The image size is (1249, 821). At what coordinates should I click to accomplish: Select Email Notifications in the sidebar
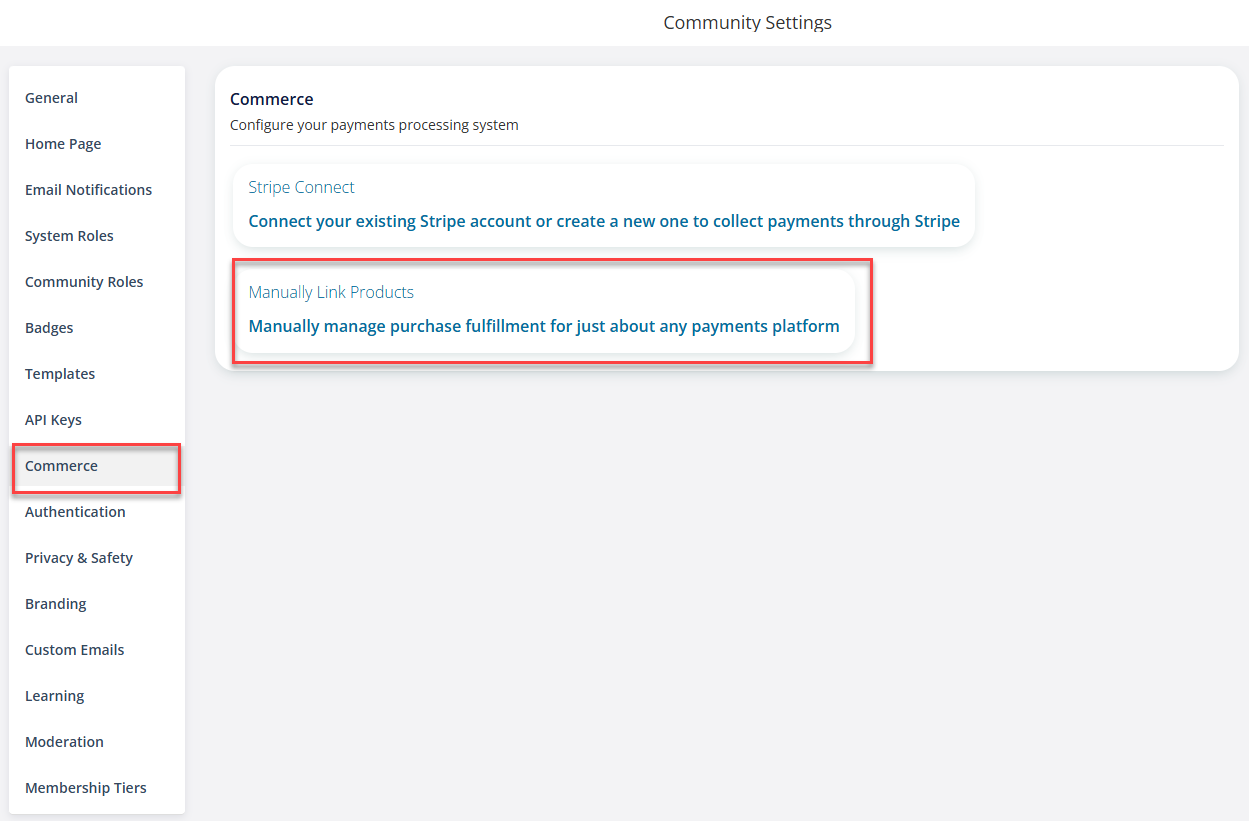click(x=88, y=190)
